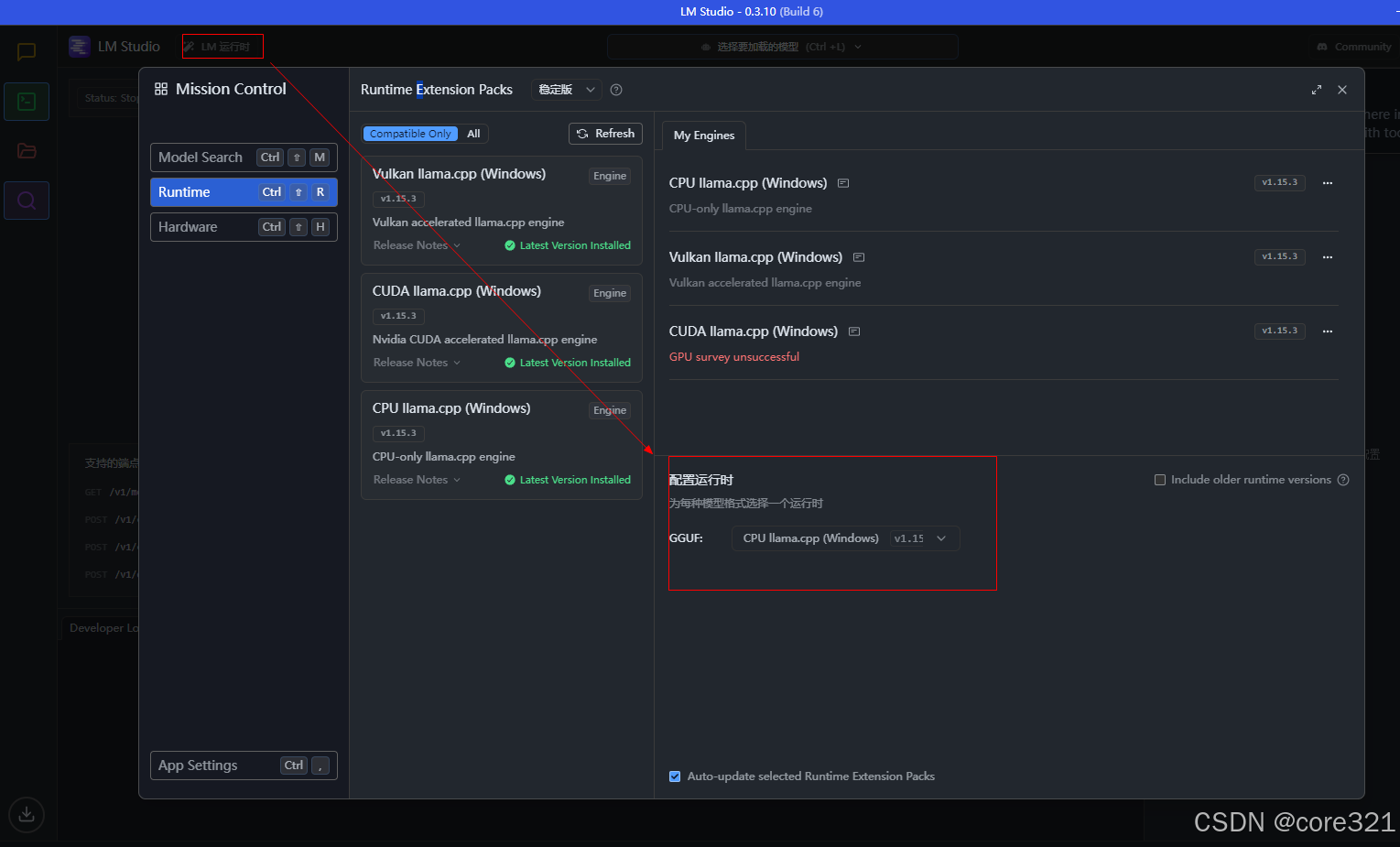Open the model loader dropdown in the top bar
1400x847 pixels.
click(782, 47)
